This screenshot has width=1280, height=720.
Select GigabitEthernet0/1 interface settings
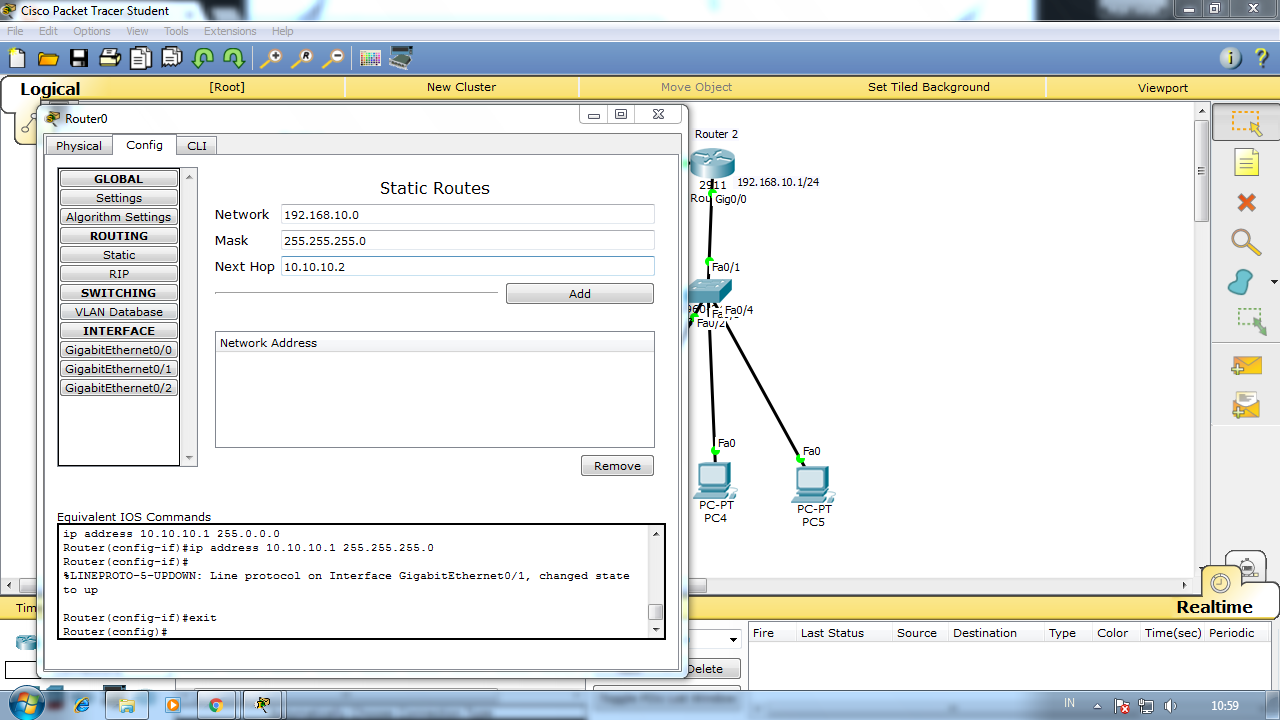click(118, 368)
